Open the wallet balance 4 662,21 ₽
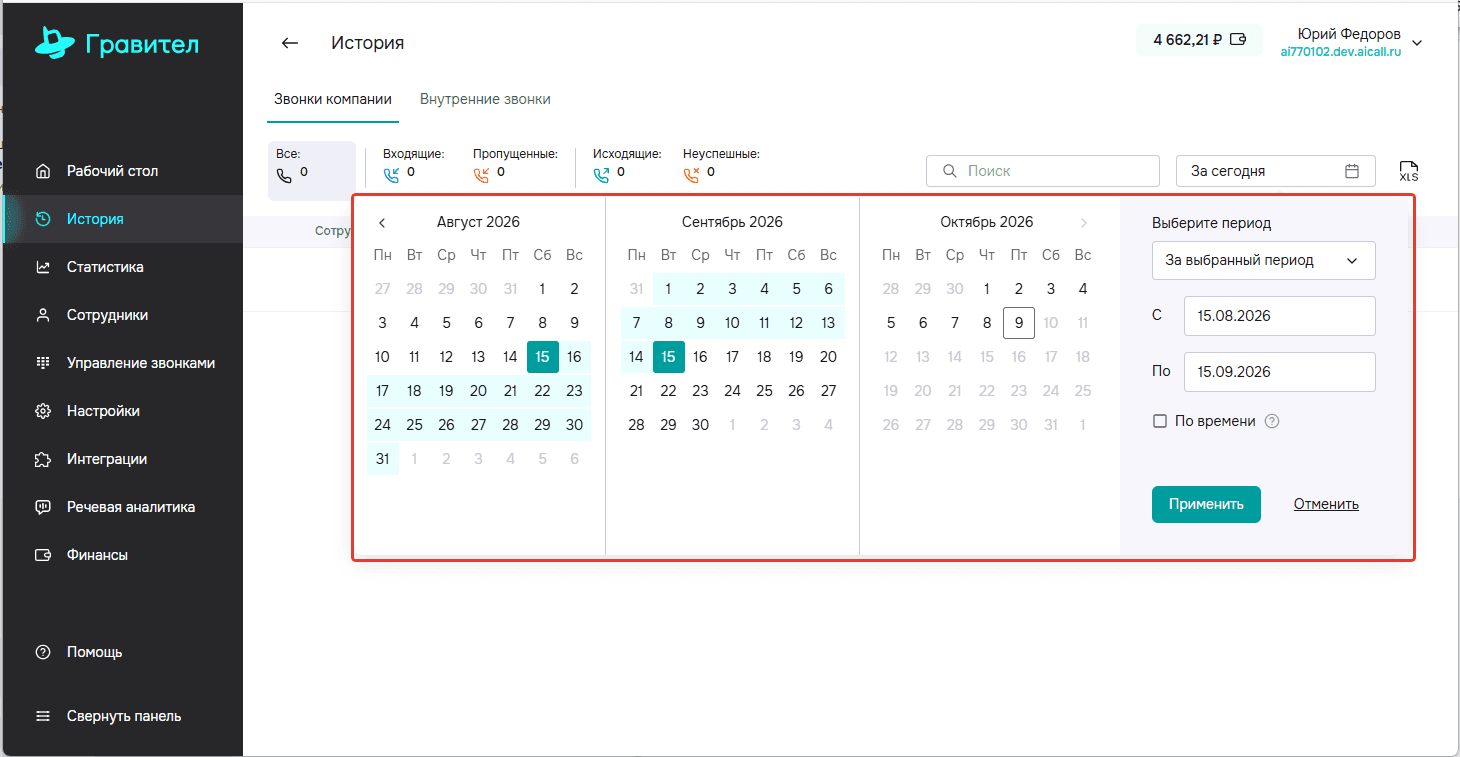1460x757 pixels. point(1199,40)
